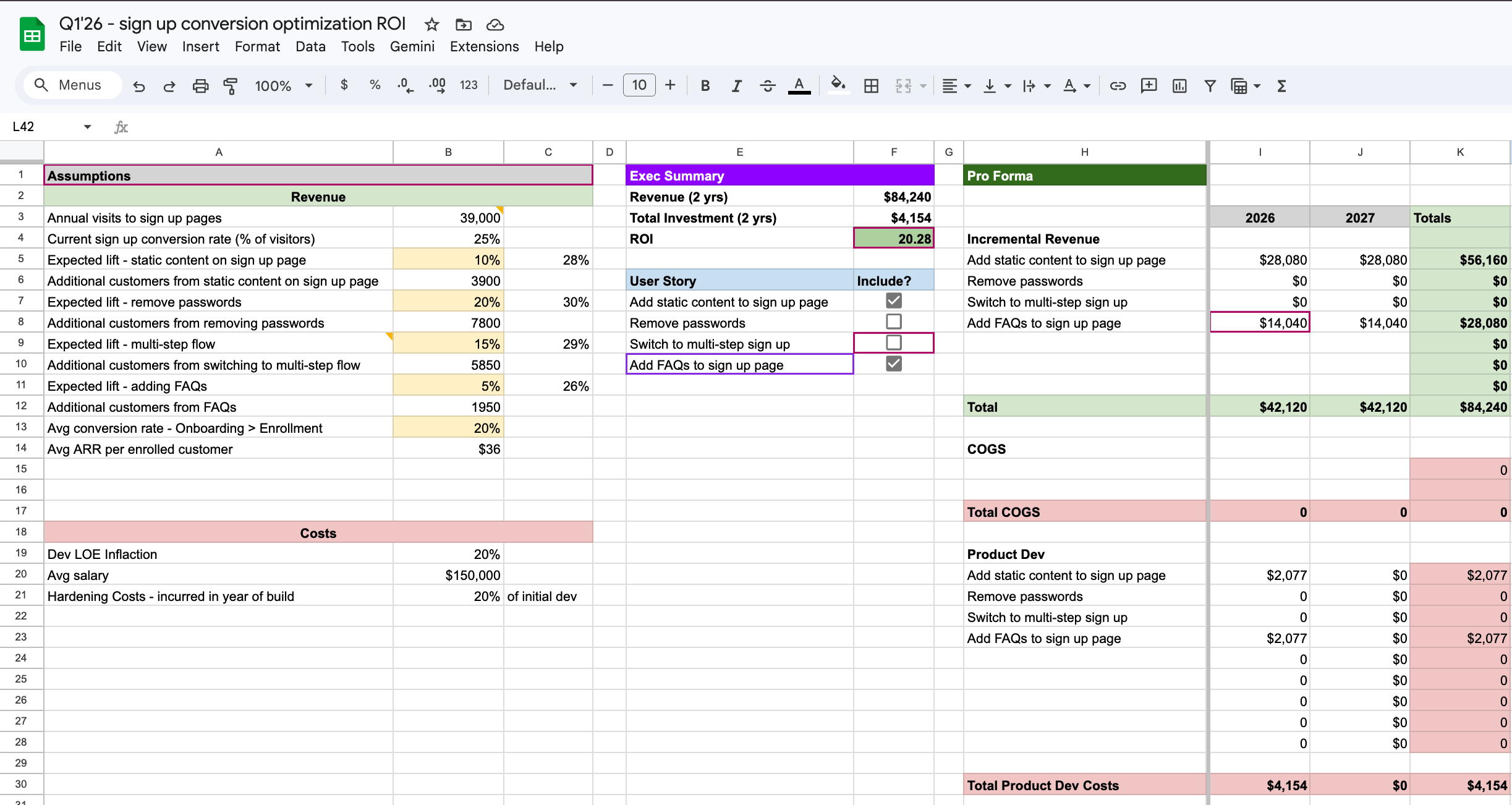The height and width of the screenshot is (805, 1512).
Task: Open the Extensions menu
Action: (x=484, y=46)
